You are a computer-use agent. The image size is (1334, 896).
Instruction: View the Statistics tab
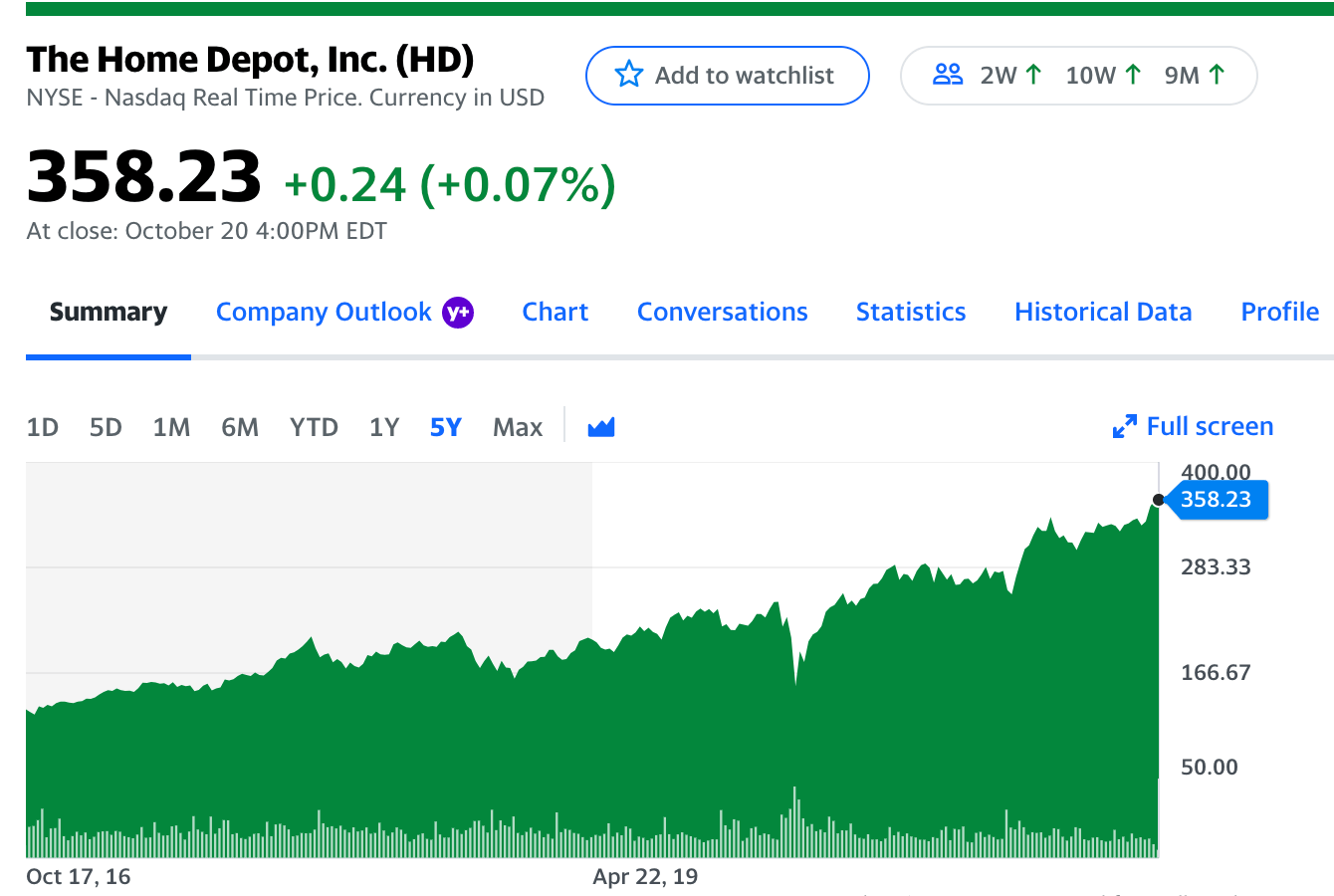tap(911, 313)
